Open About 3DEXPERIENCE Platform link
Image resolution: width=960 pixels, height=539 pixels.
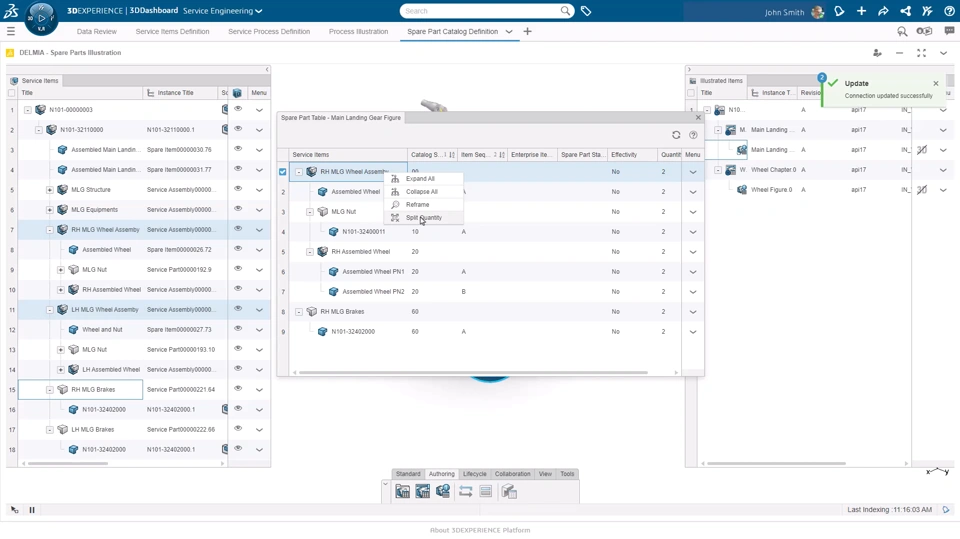[x=480, y=530]
